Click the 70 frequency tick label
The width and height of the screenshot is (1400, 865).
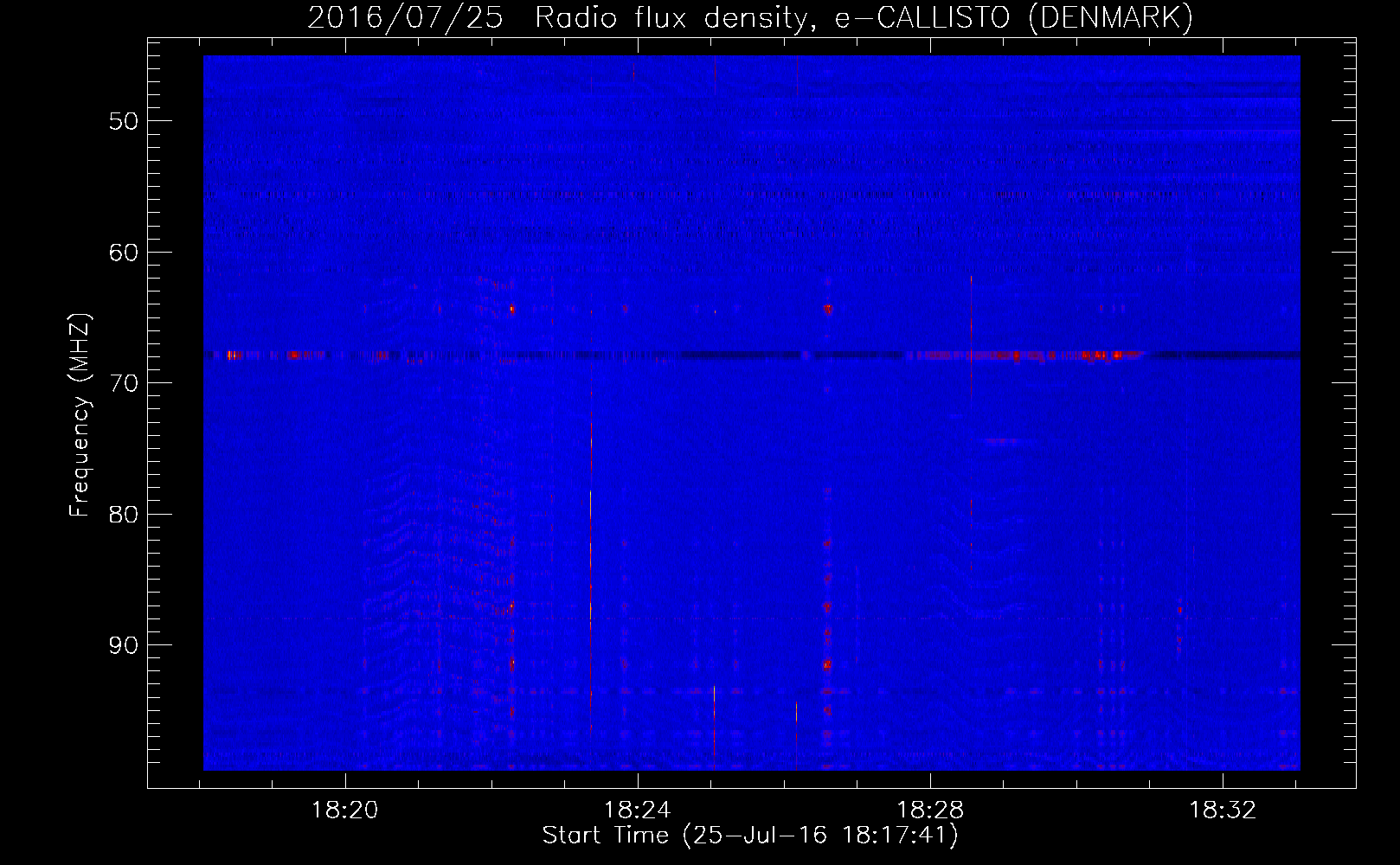coord(124,383)
